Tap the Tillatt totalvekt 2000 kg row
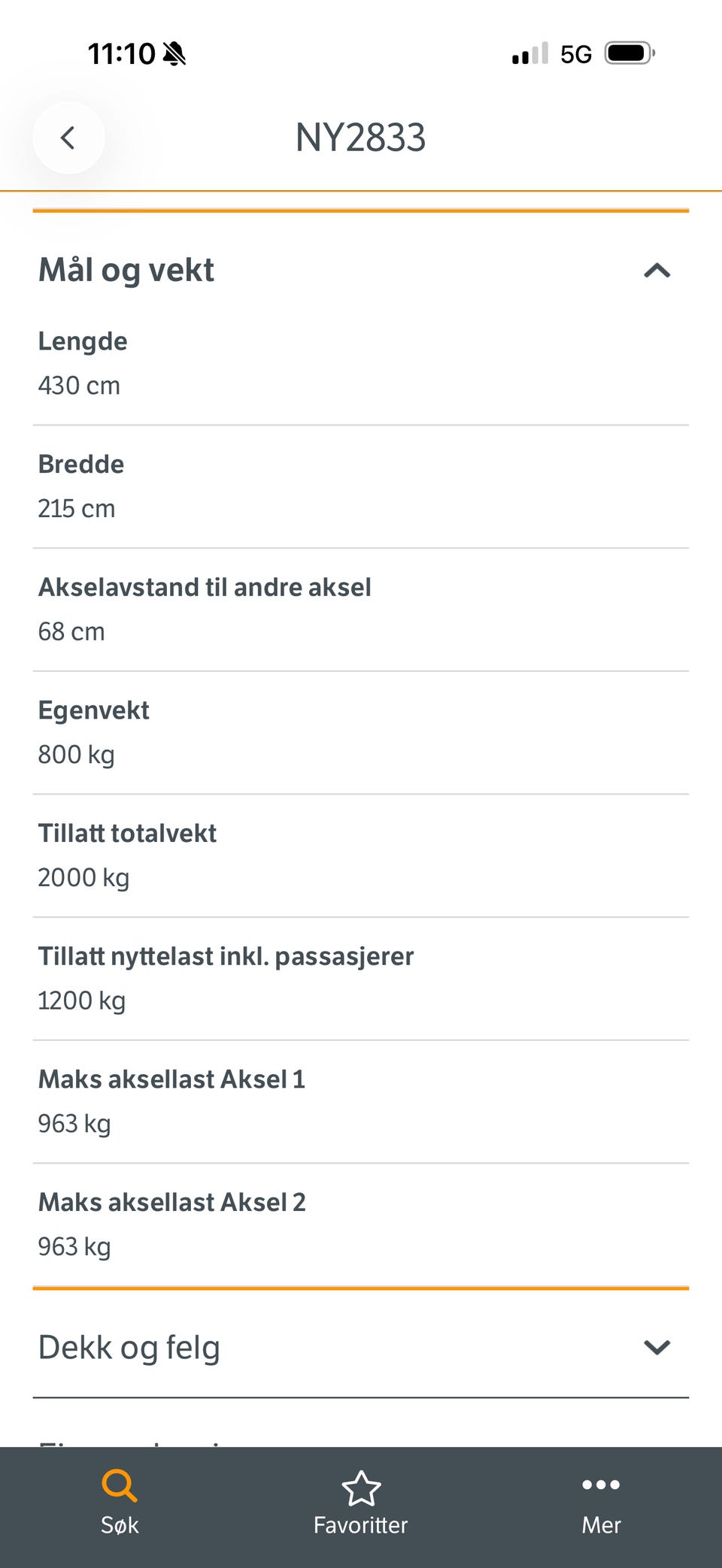The image size is (722, 1568). click(361, 856)
